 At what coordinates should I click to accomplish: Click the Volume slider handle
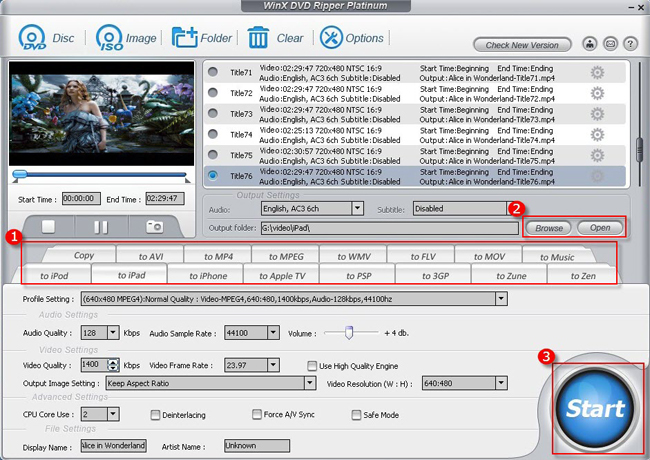pyautogui.click(x=349, y=332)
